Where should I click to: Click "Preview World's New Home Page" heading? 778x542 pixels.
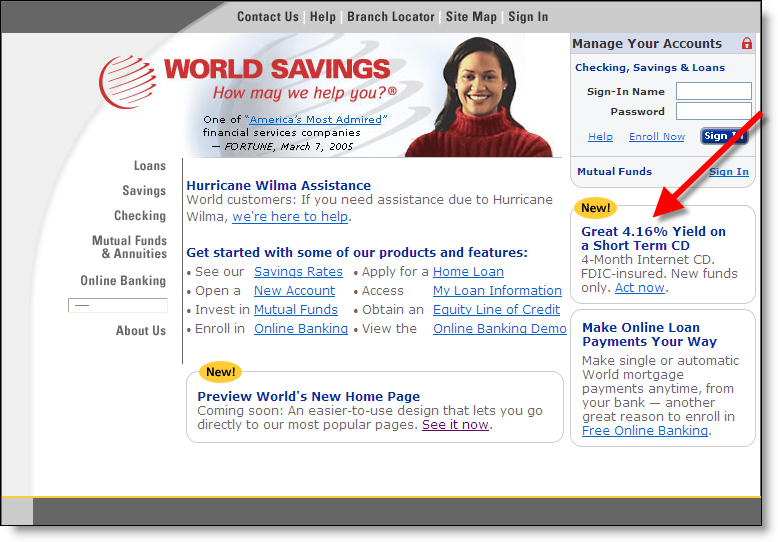pos(309,397)
